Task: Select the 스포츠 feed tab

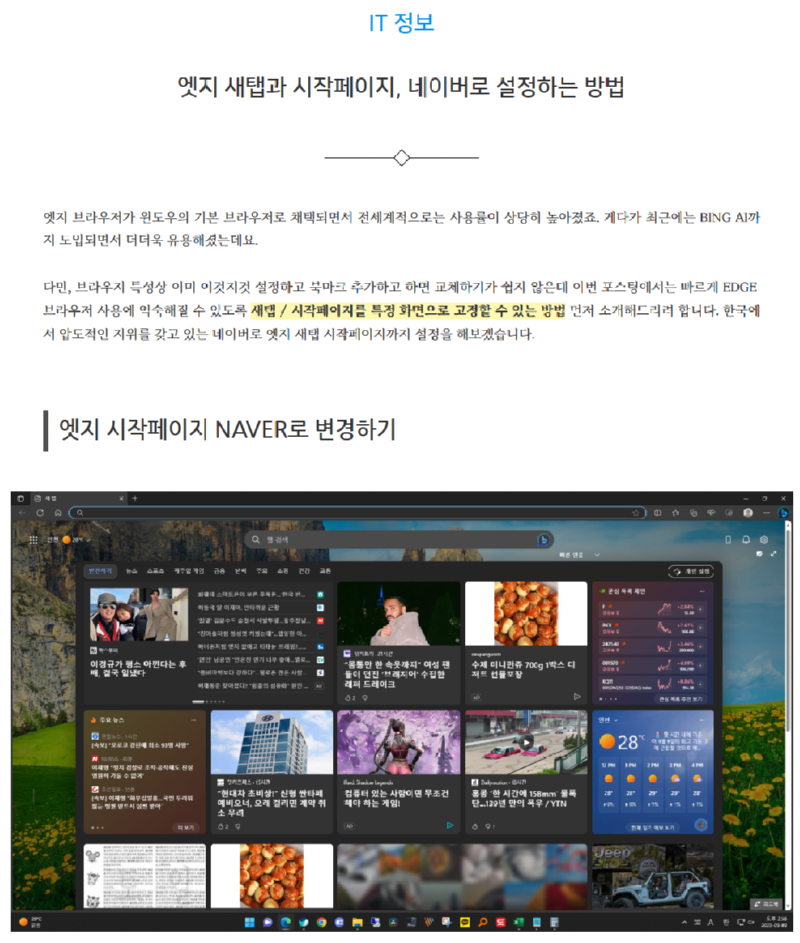Action: 155,571
